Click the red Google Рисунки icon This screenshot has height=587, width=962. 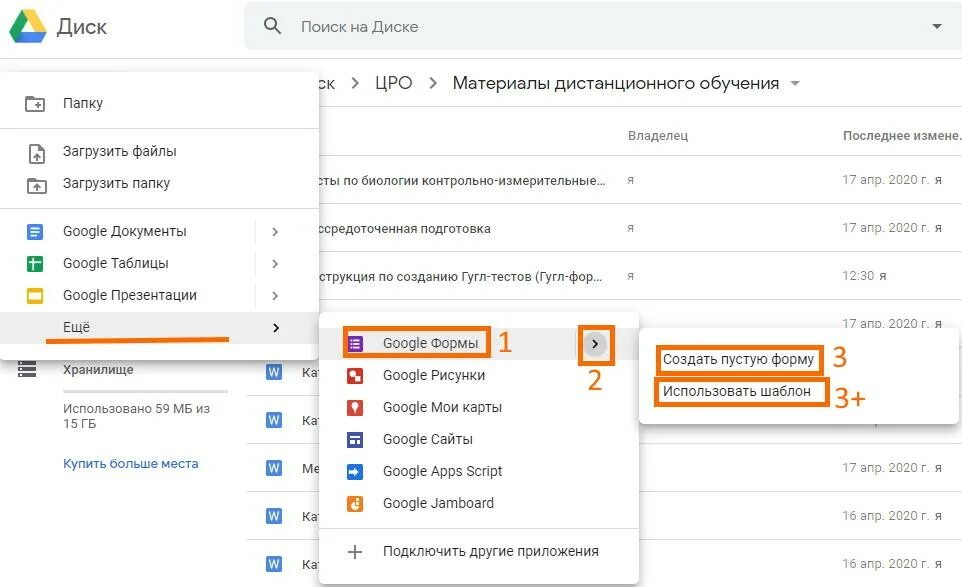(355, 375)
